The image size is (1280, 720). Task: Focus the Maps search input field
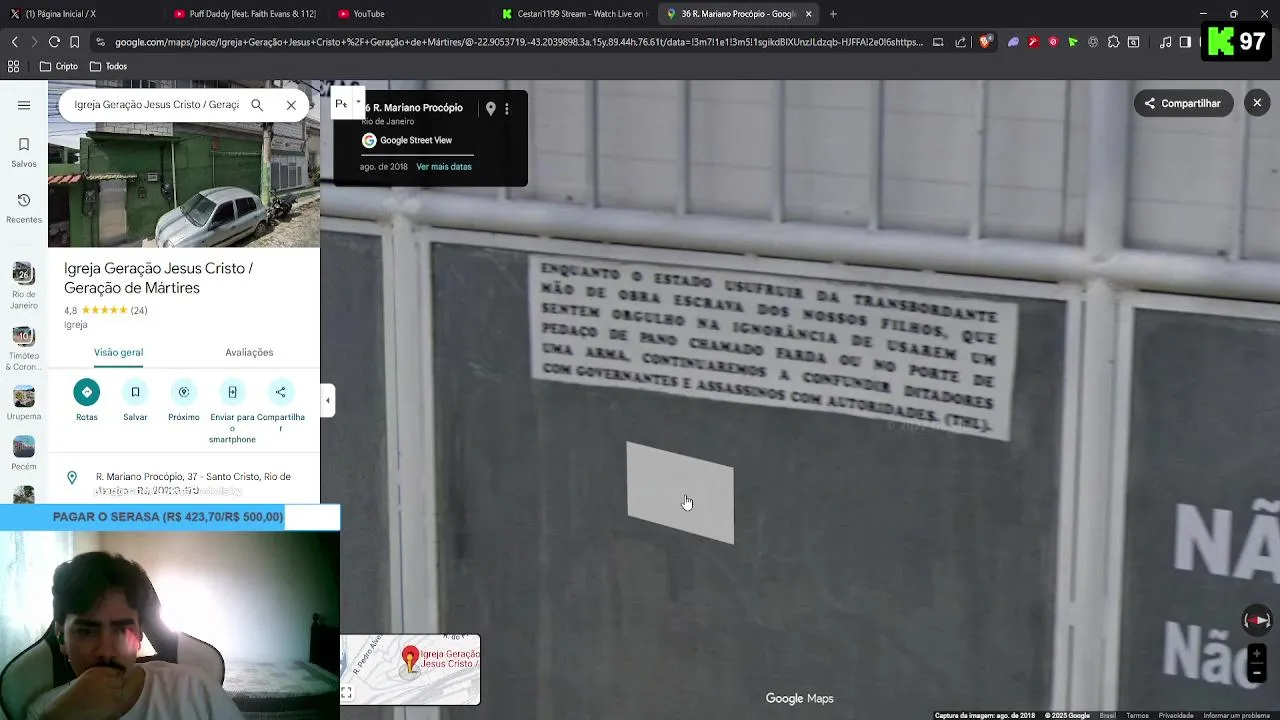pyautogui.click(x=156, y=105)
